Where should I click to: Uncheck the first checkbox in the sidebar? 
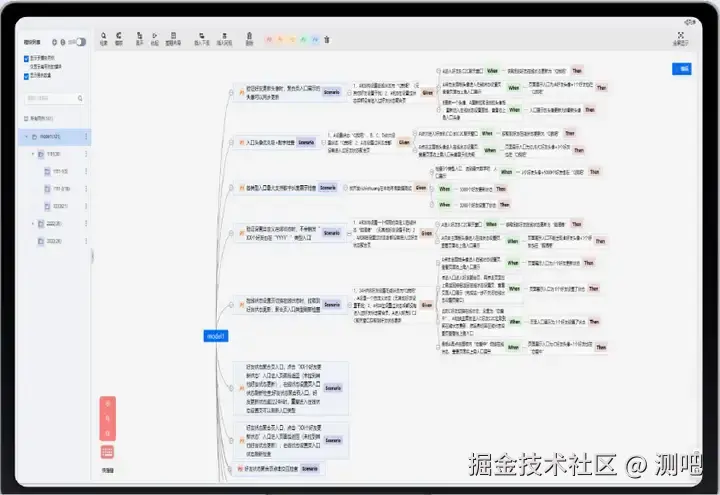pyautogui.click(x=26, y=58)
